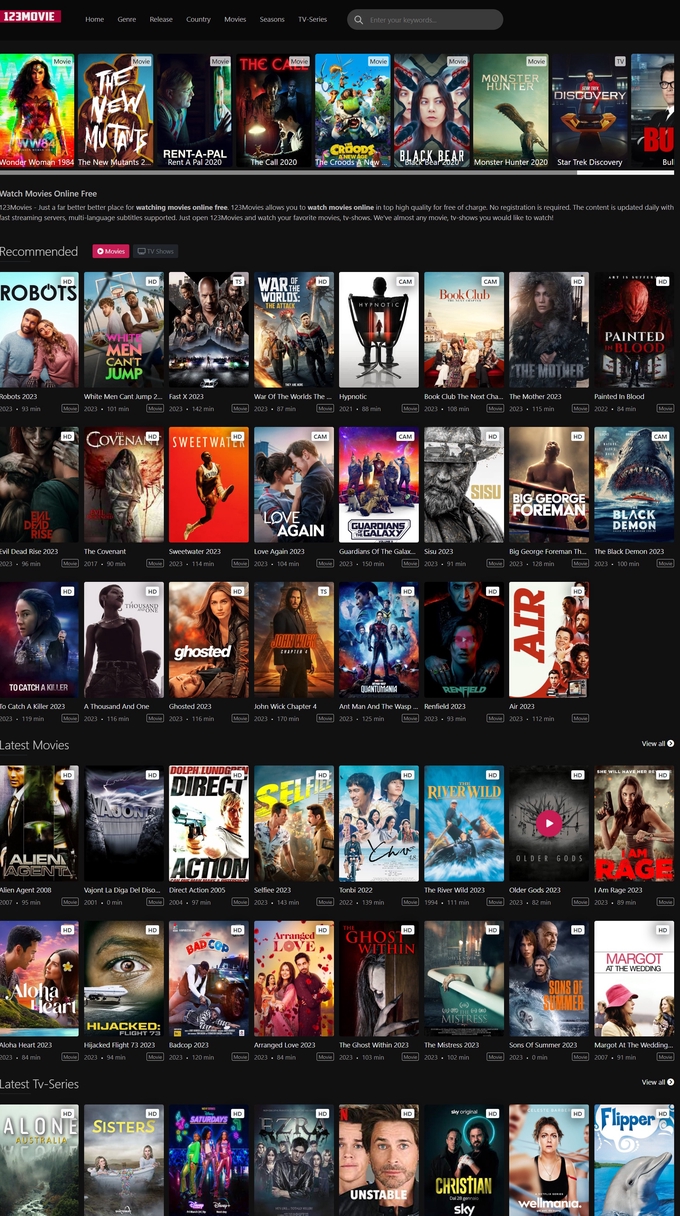Open Sons Of Summer 2023 poster
This screenshot has width=680, height=1216.
click(x=549, y=979)
